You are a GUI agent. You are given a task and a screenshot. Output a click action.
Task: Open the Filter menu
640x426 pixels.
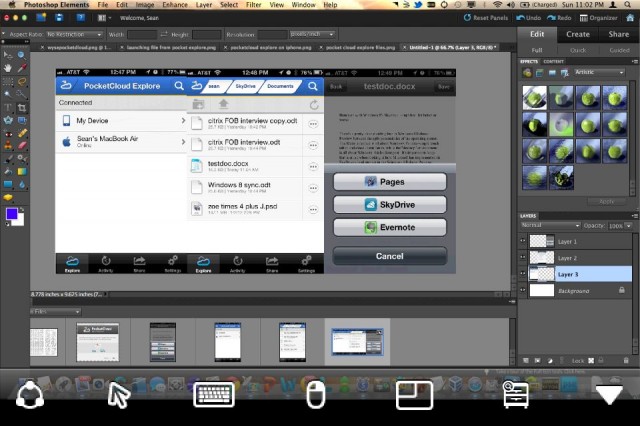click(x=253, y=5)
